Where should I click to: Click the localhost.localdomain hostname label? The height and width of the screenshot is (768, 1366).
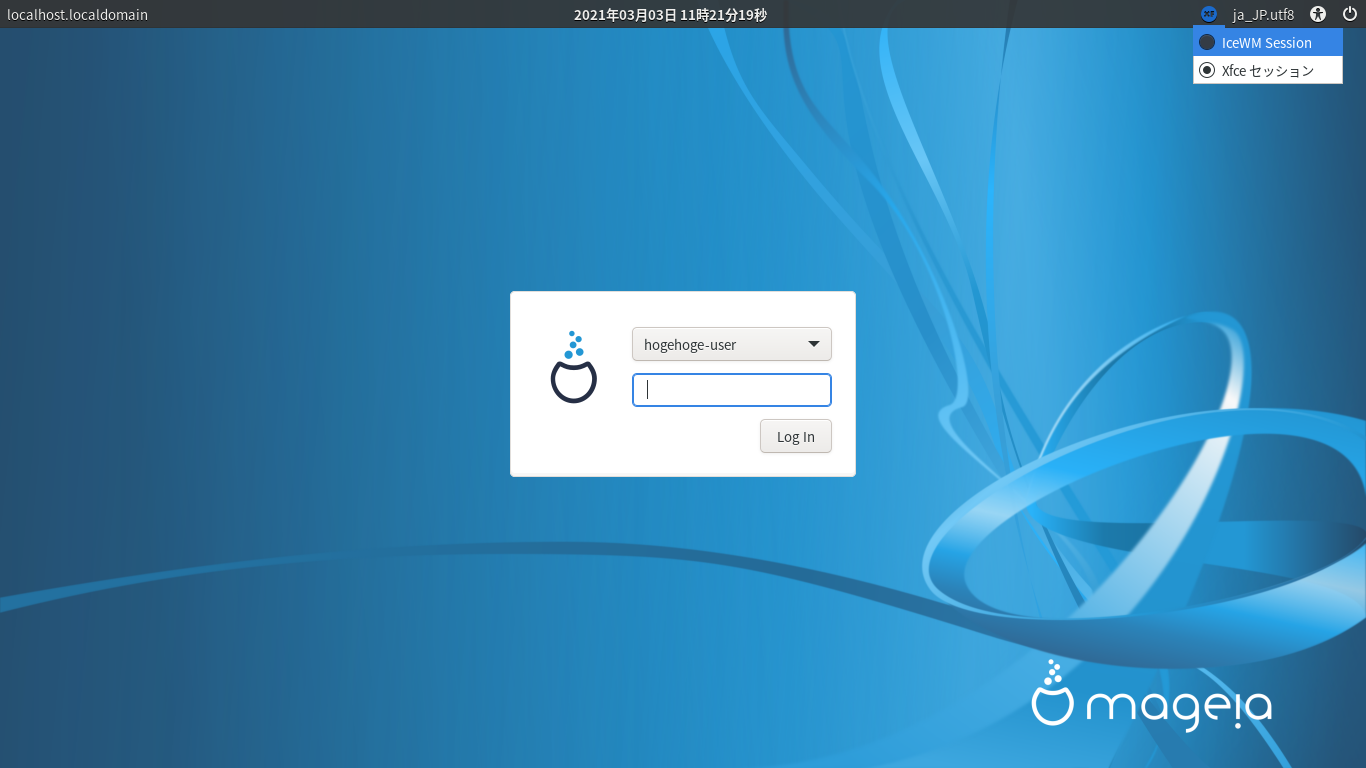pos(77,14)
